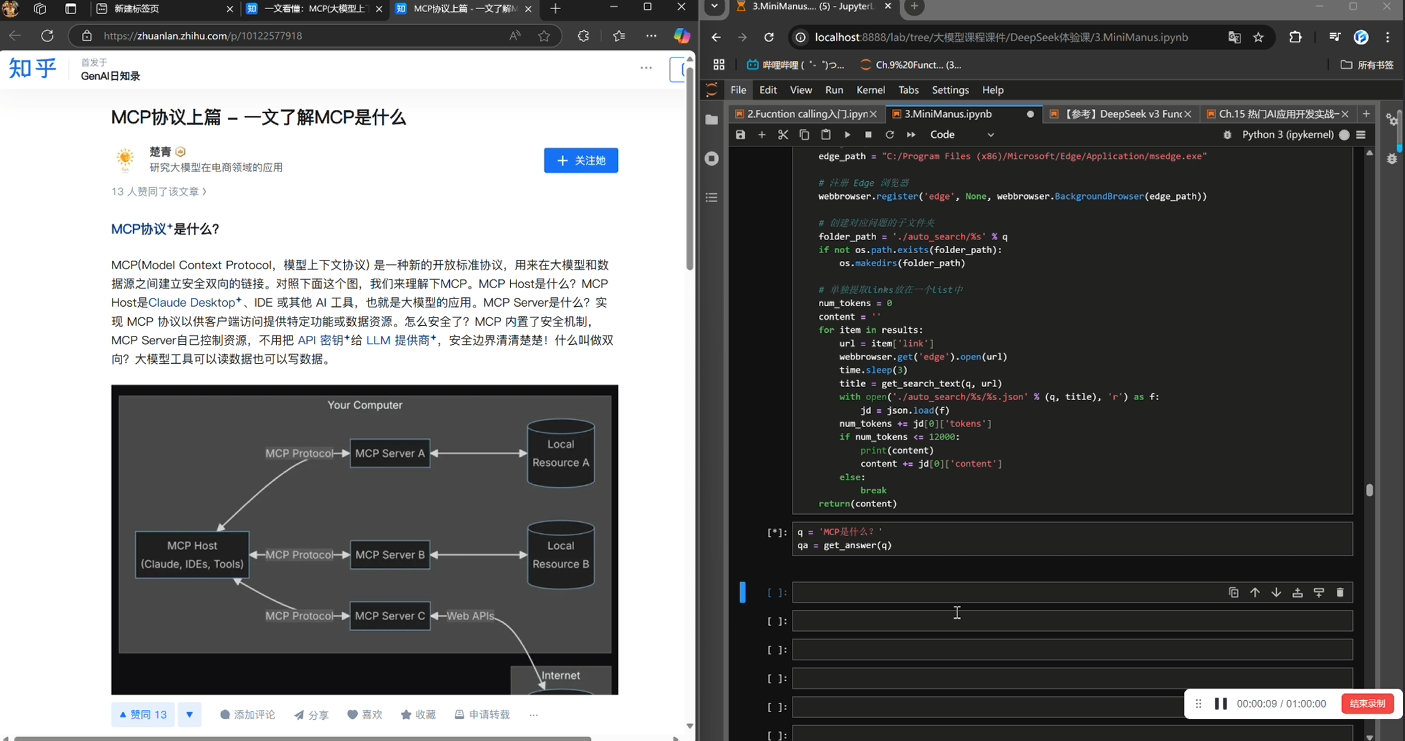Click the 关注她 follow button

(581, 160)
